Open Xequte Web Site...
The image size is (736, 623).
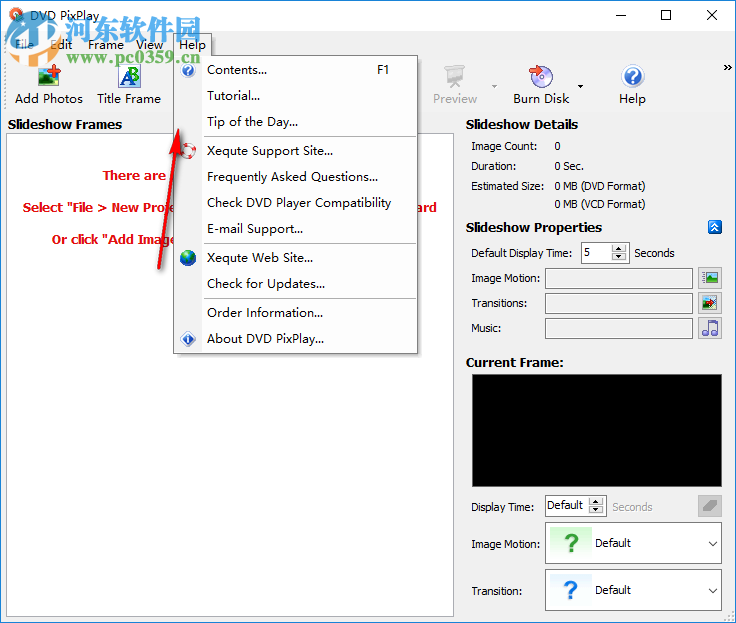(x=295, y=258)
